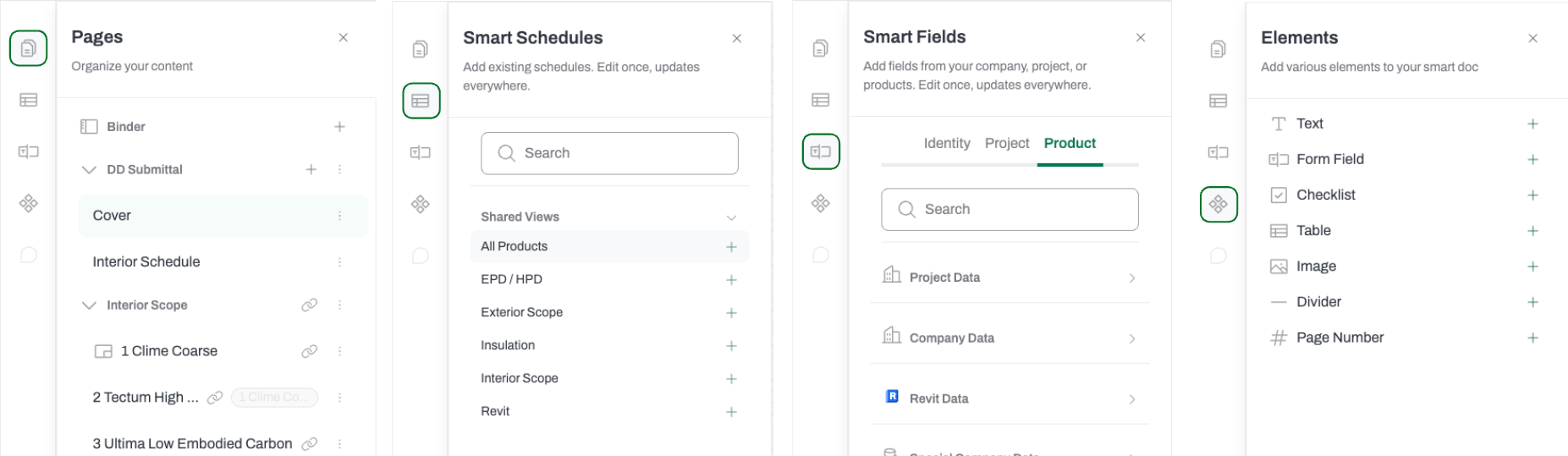Viewport: 1568px width, 456px height.
Task: Click link icon beside 1 Clime Coarse
Action: (x=310, y=351)
